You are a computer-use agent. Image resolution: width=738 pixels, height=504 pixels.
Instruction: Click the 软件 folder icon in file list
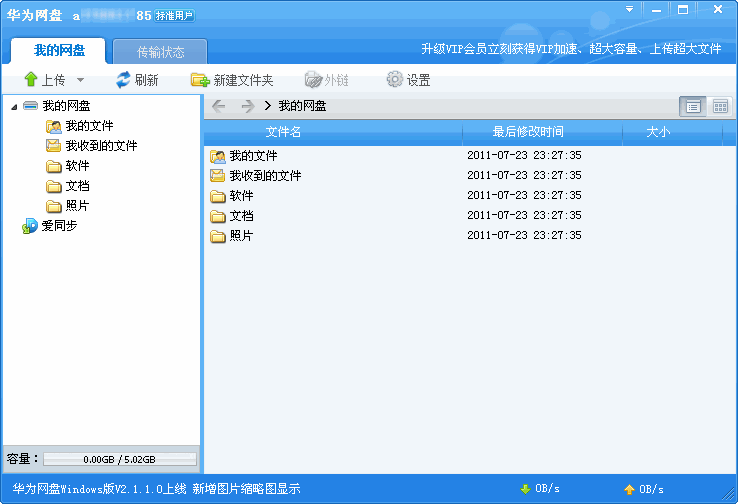[217, 196]
